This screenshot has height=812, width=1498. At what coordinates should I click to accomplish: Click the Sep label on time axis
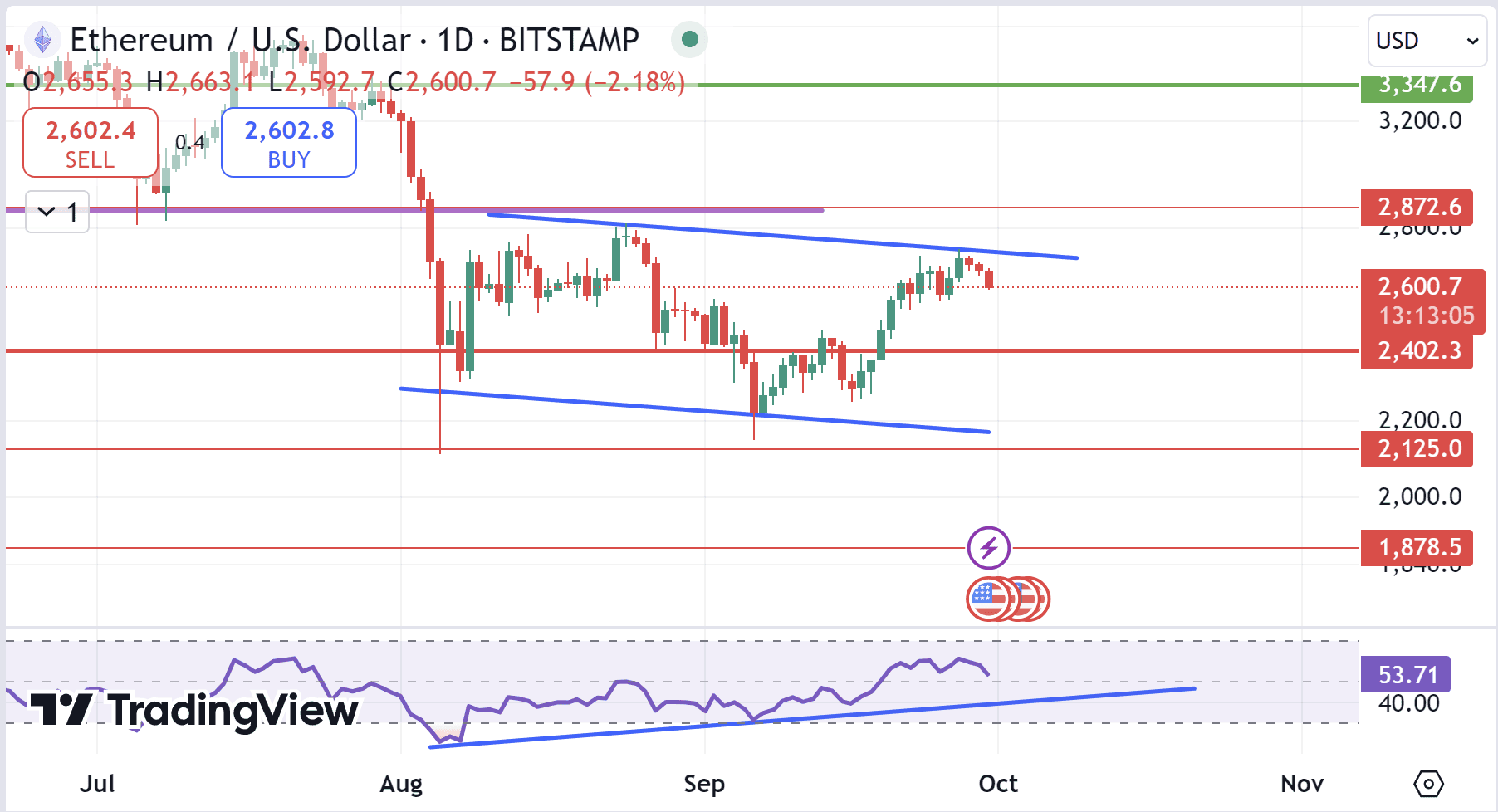coord(704,784)
